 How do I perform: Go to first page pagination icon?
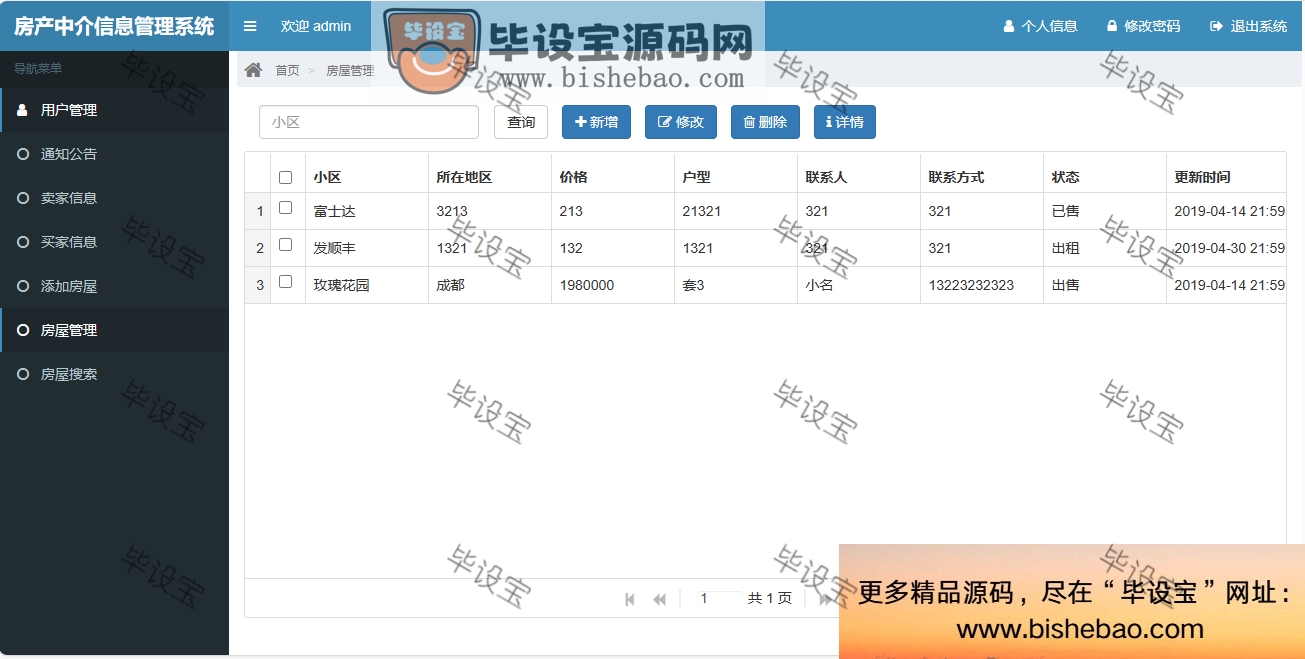tap(630, 599)
